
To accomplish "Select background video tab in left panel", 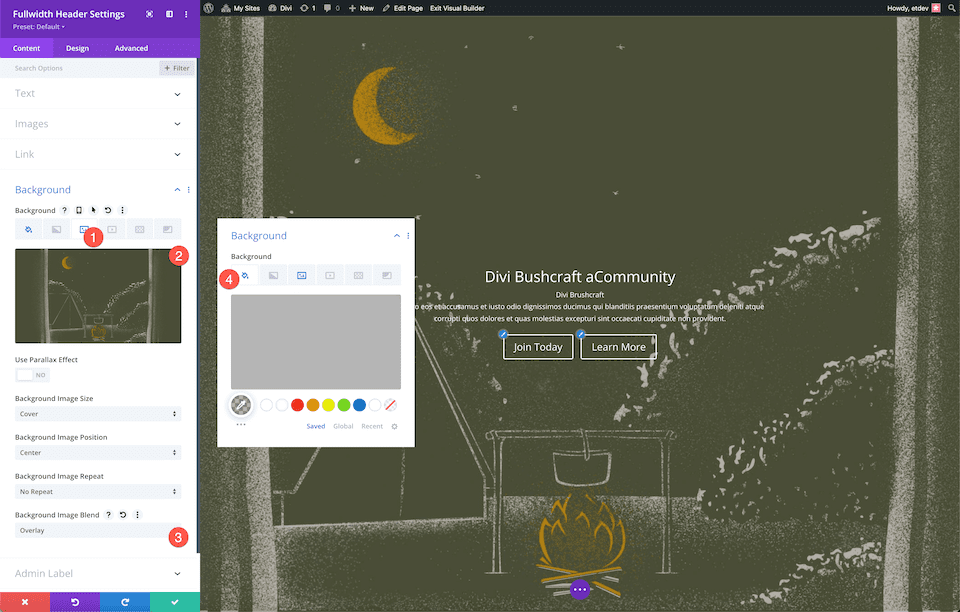I will (x=112, y=230).
